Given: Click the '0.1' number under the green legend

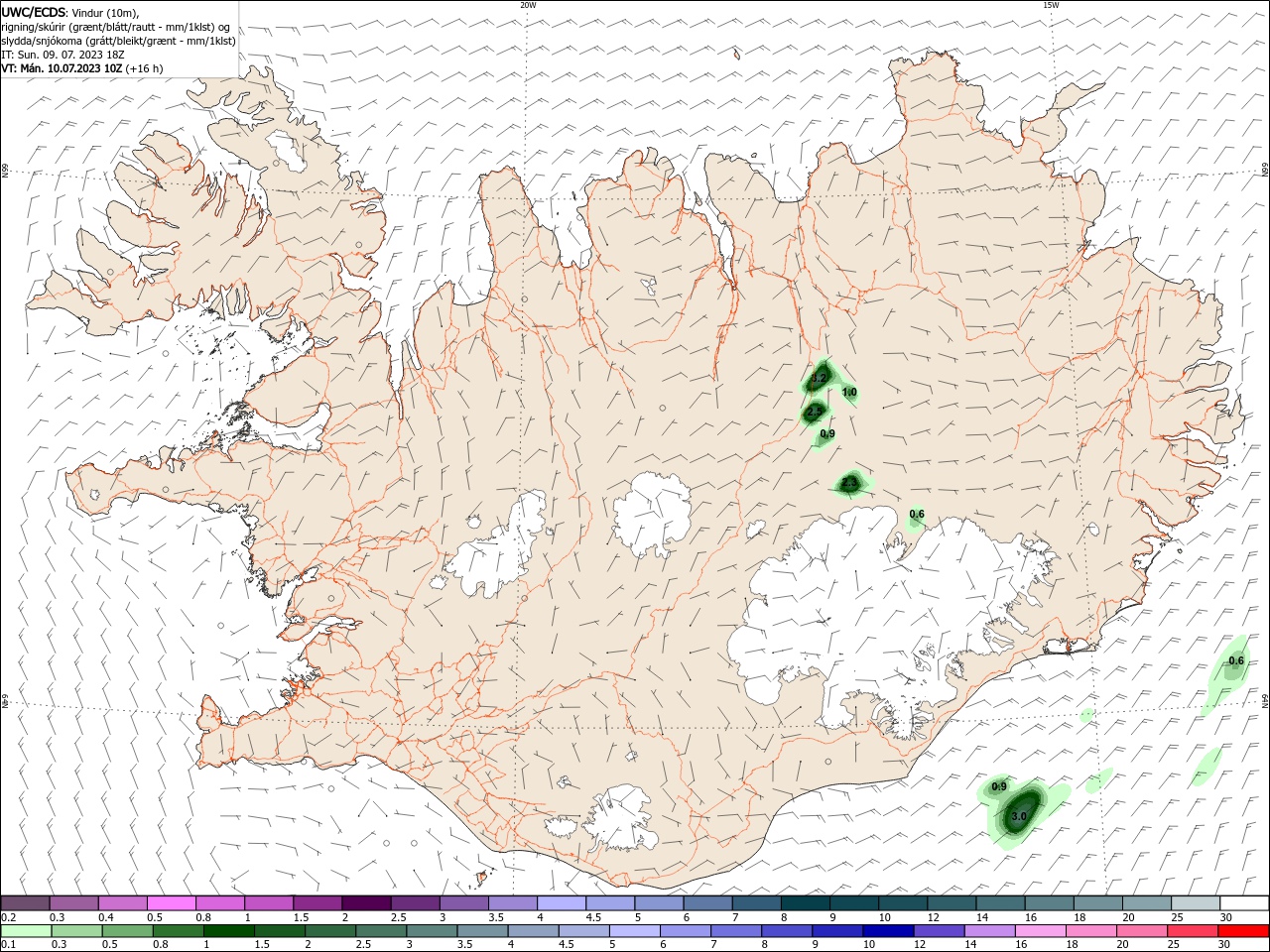Looking at the screenshot, I should tap(9, 945).
